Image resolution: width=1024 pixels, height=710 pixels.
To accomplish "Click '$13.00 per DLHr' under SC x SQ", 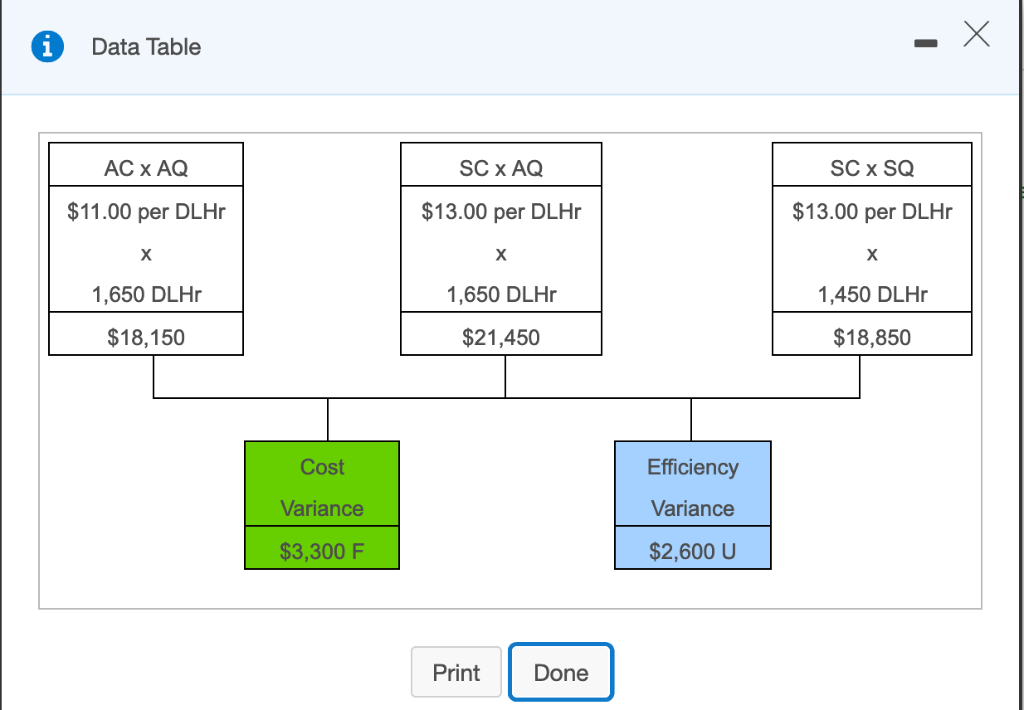I will (x=872, y=212).
